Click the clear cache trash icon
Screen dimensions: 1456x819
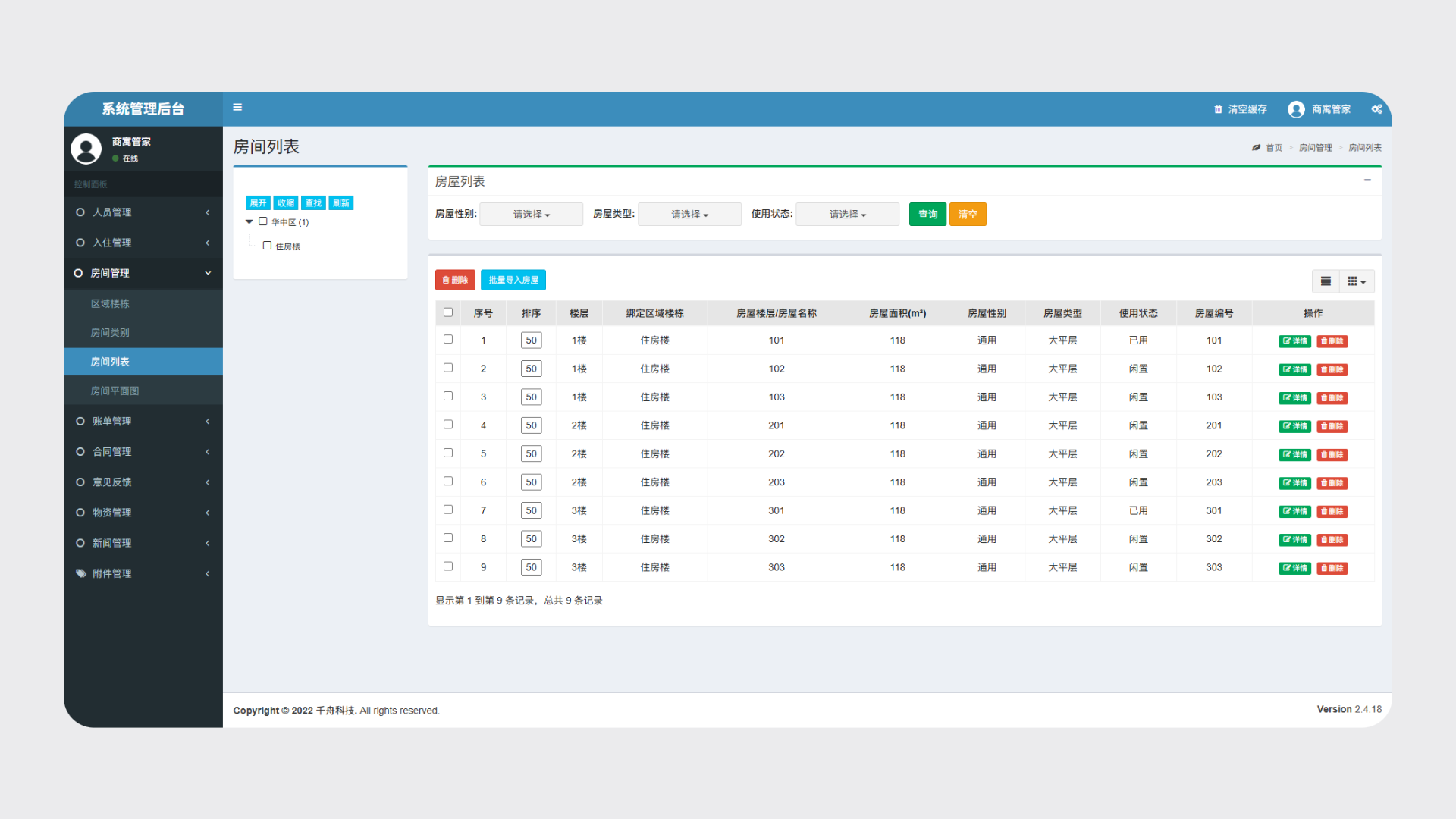tap(1218, 109)
